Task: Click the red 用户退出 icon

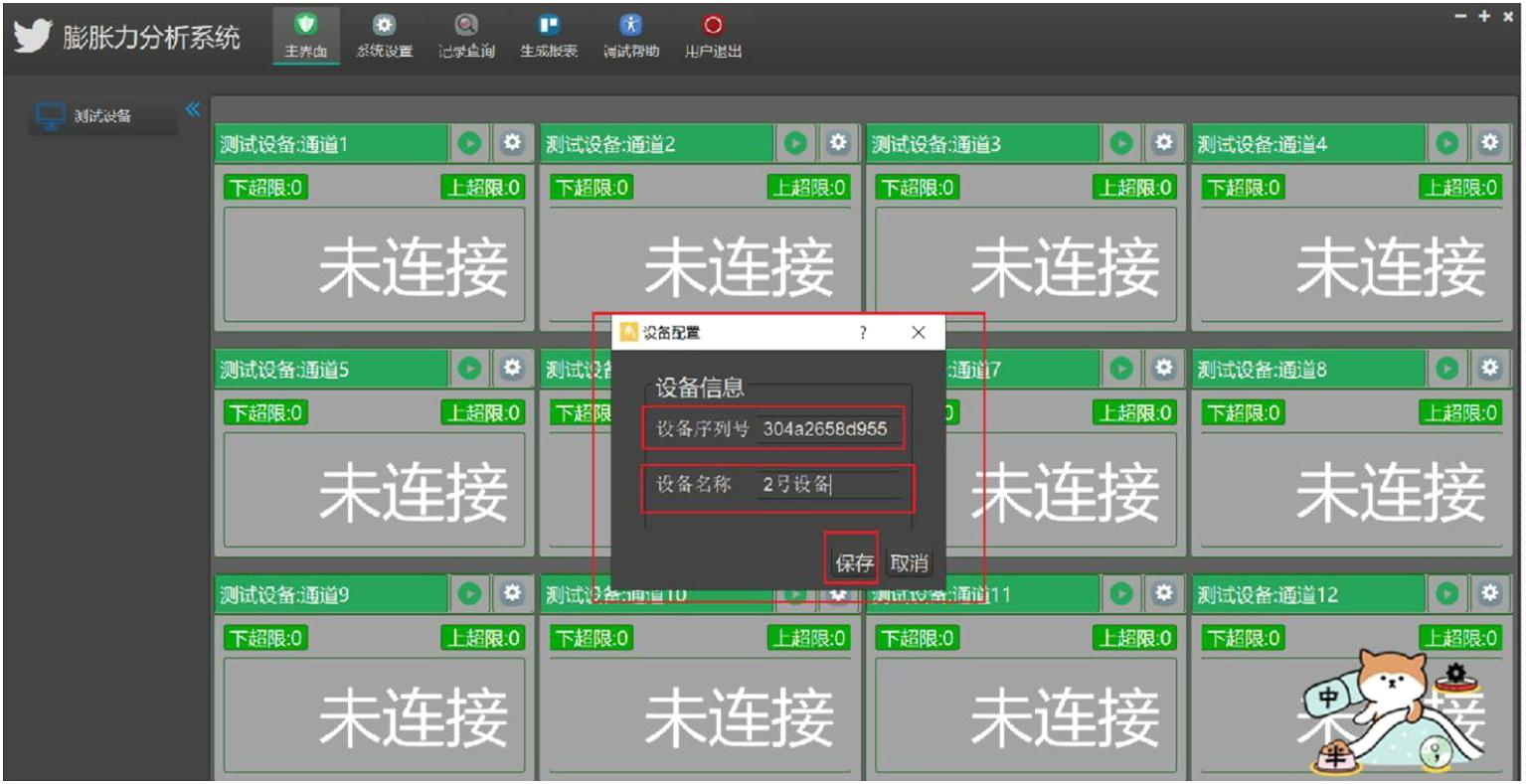Action: point(713,27)
